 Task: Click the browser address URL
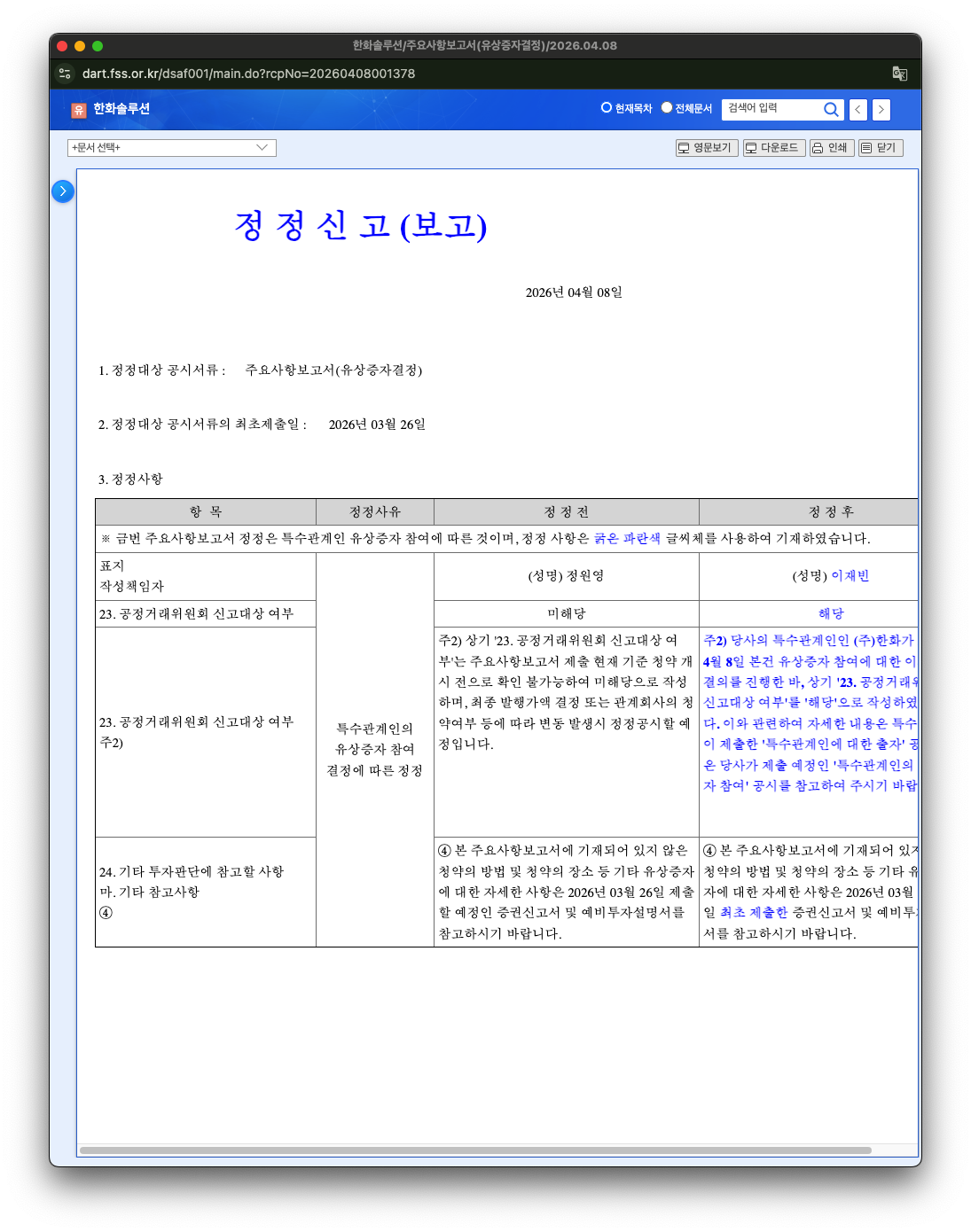(x=248, y=74)
